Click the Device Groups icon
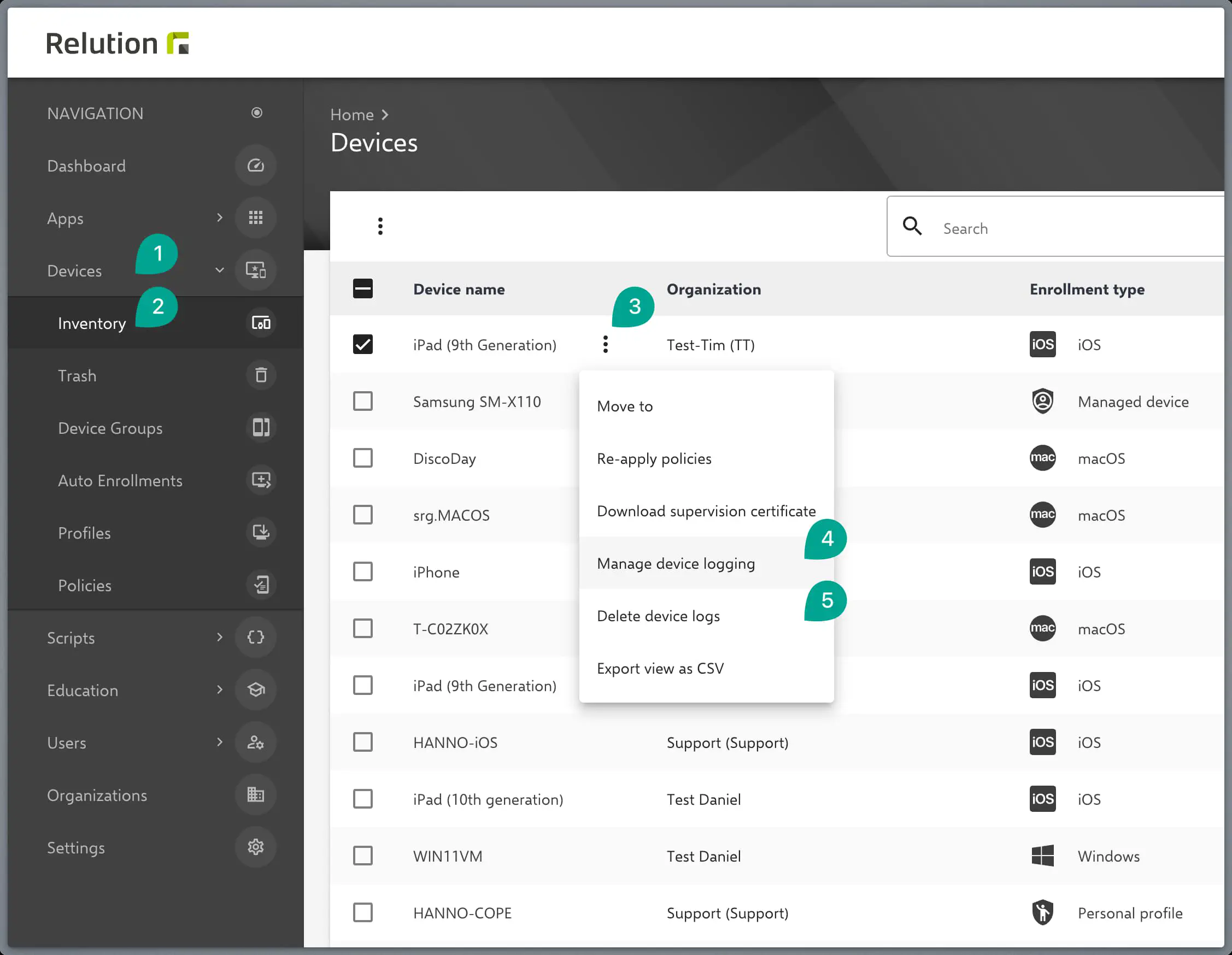 (x=261, y=428)
